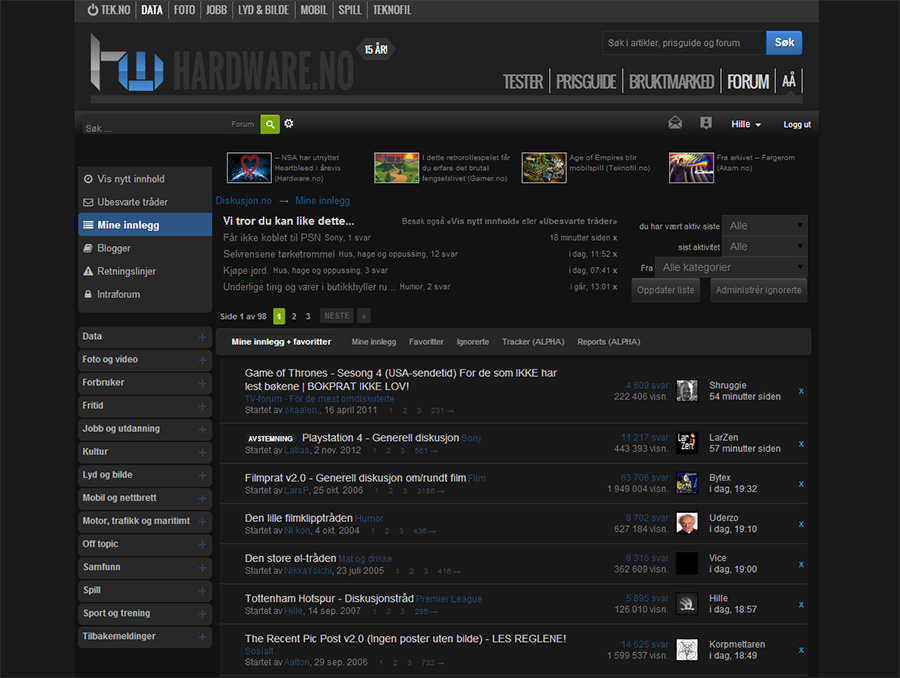Screen dimensions: 900x678
Task: Open the notifications icon beside Hille
Action: [x=706, y=124]
